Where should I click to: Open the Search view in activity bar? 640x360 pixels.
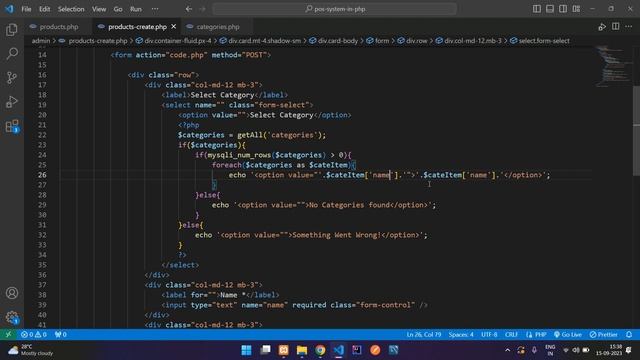coord(12,53)
